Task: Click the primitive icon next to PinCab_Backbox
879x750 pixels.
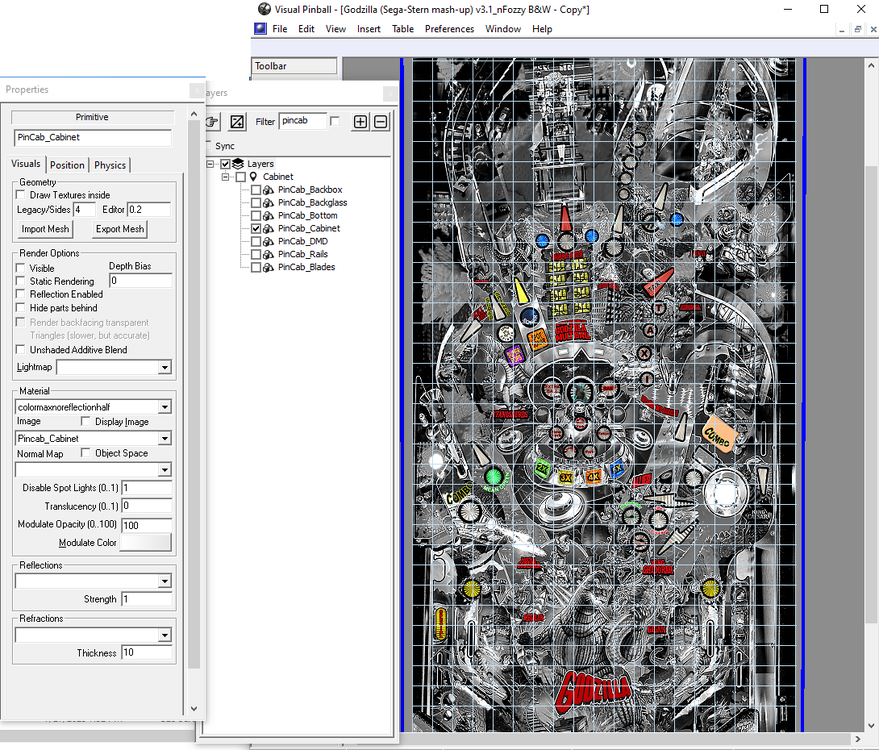Action: pos(269,190)
